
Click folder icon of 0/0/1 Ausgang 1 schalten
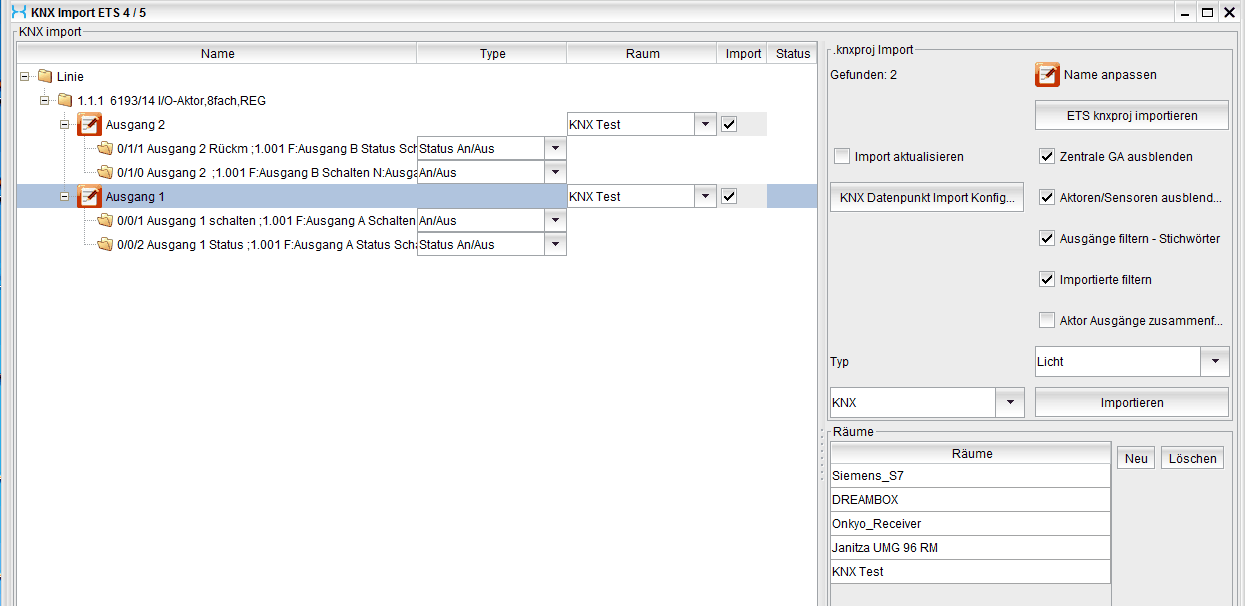[105, 220]
